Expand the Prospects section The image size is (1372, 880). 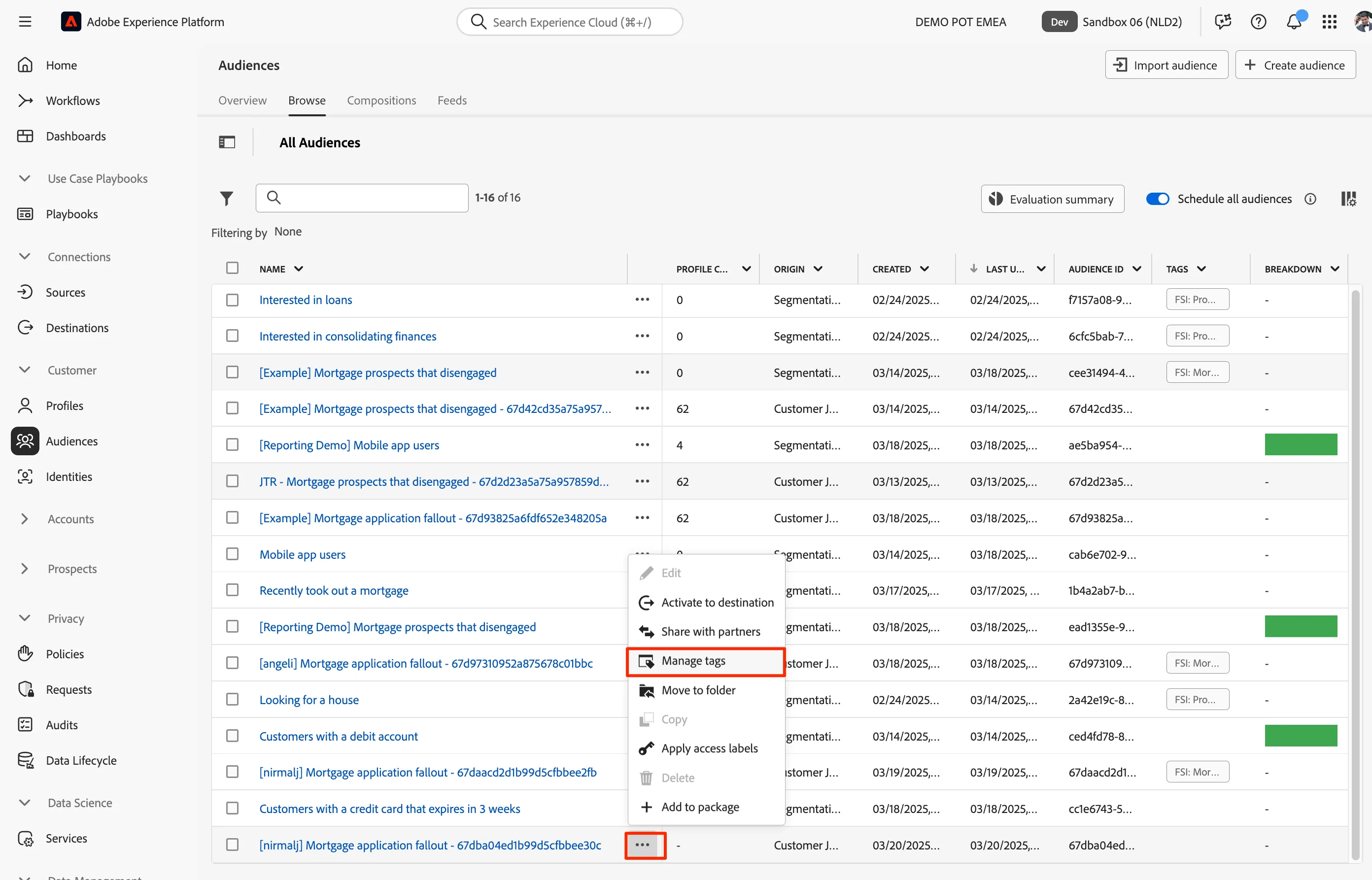coord(25,569)
